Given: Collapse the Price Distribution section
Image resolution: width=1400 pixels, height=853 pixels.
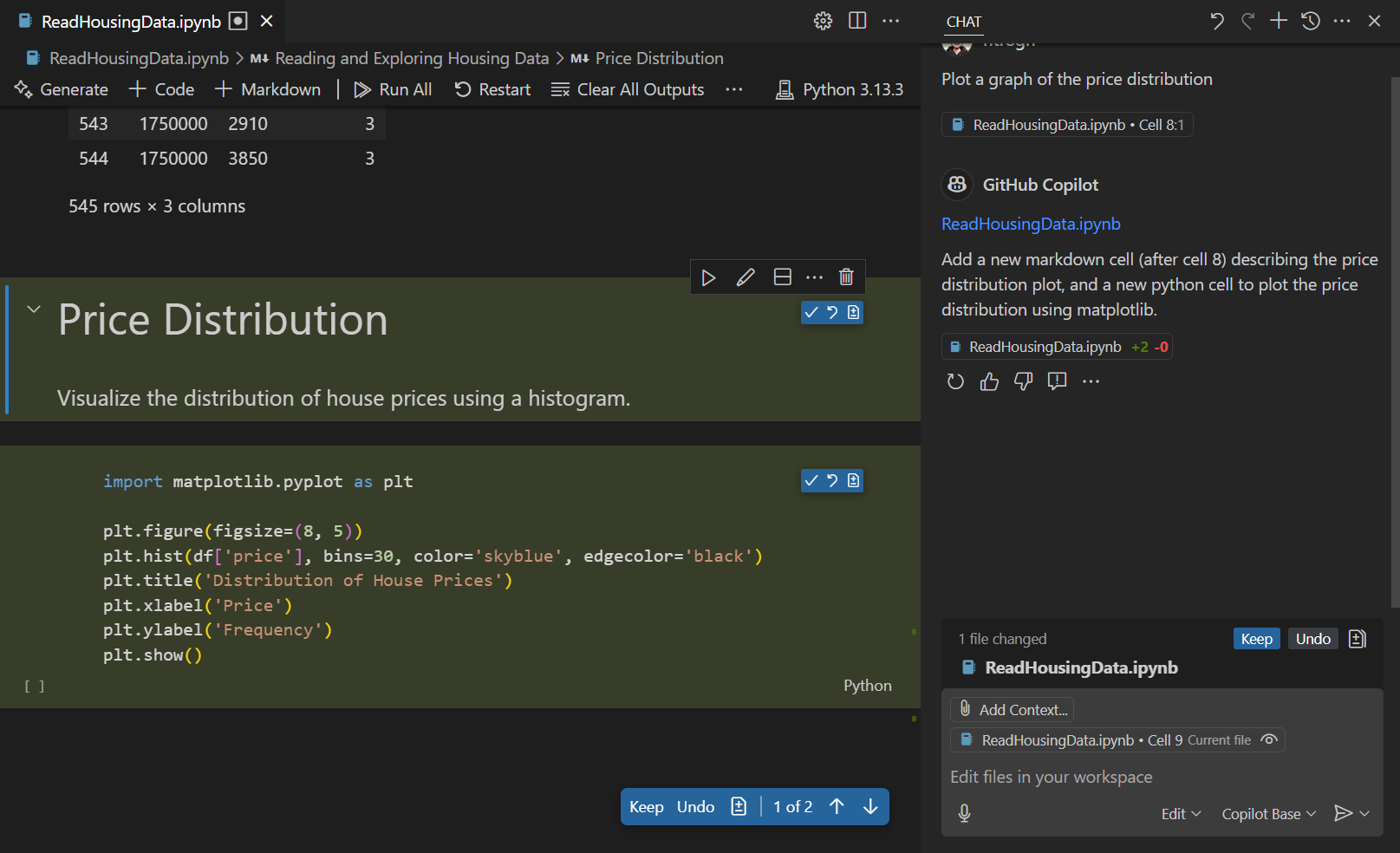Looking at the screenshot, I should coord(34,309).
